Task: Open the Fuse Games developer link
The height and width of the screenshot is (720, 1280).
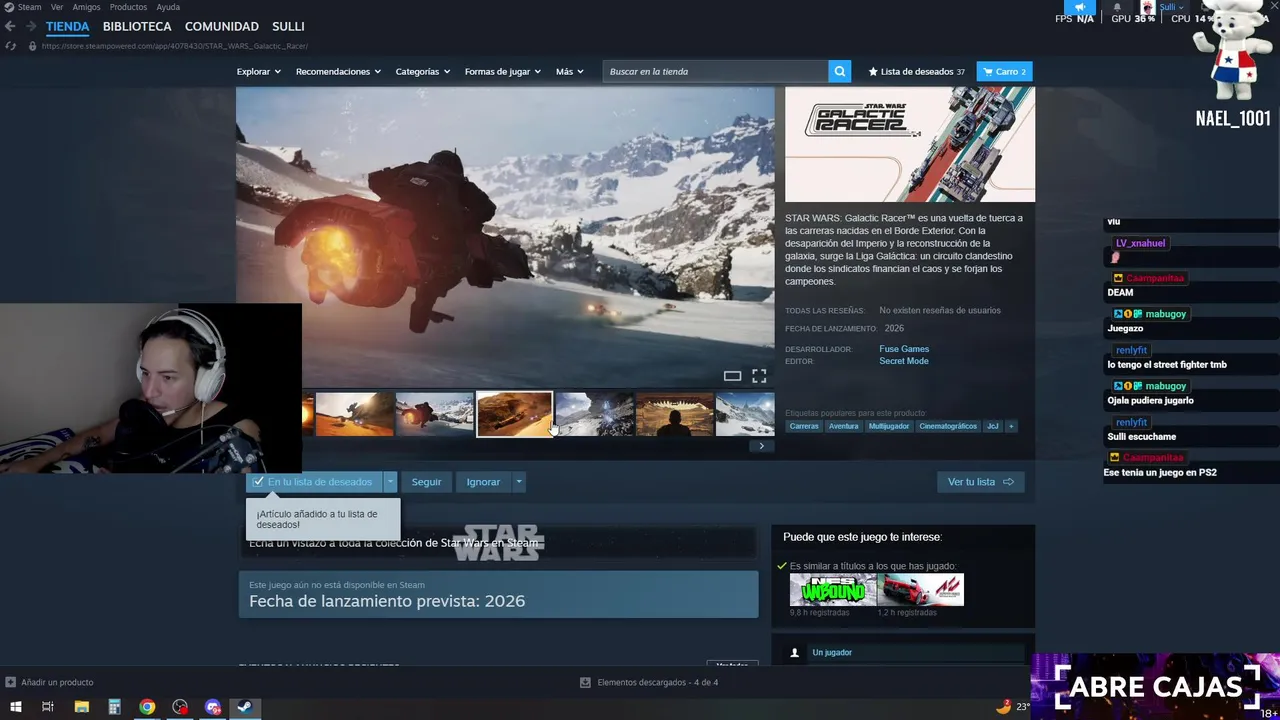Action: [904, 349]
